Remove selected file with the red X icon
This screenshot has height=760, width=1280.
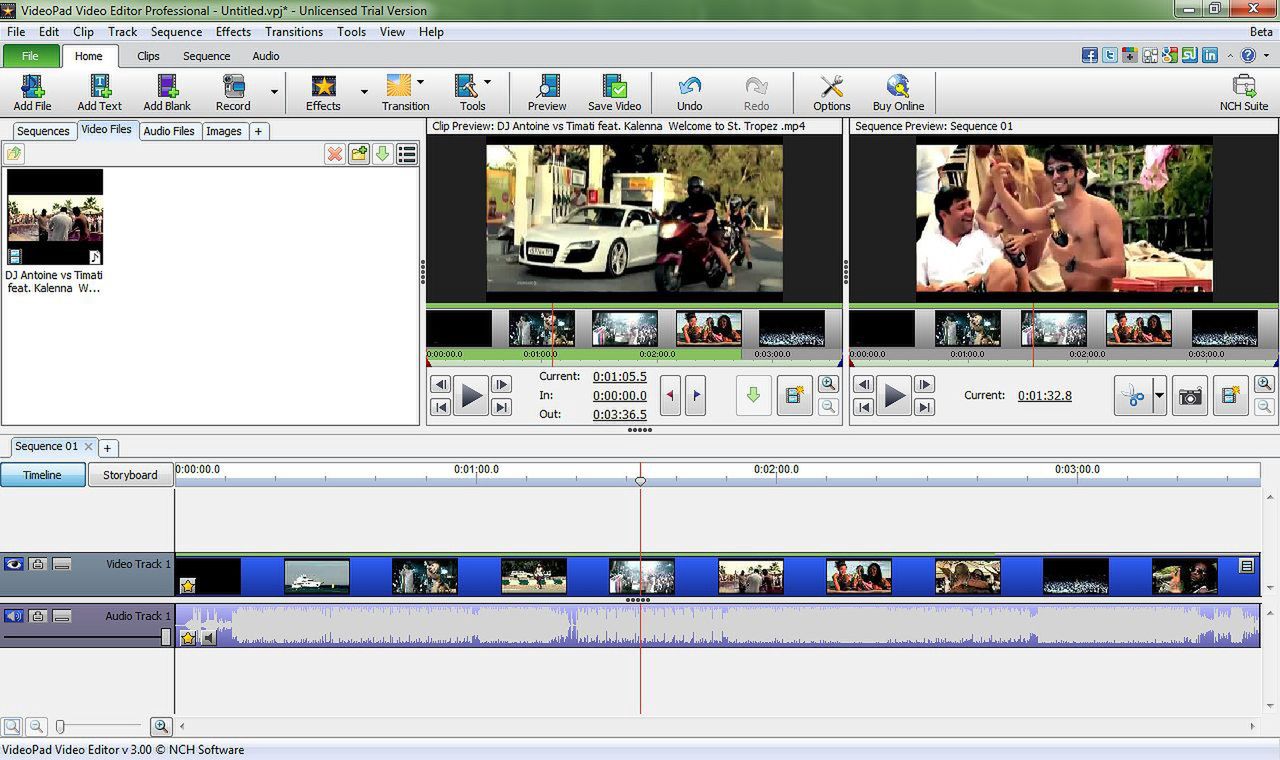335,154
